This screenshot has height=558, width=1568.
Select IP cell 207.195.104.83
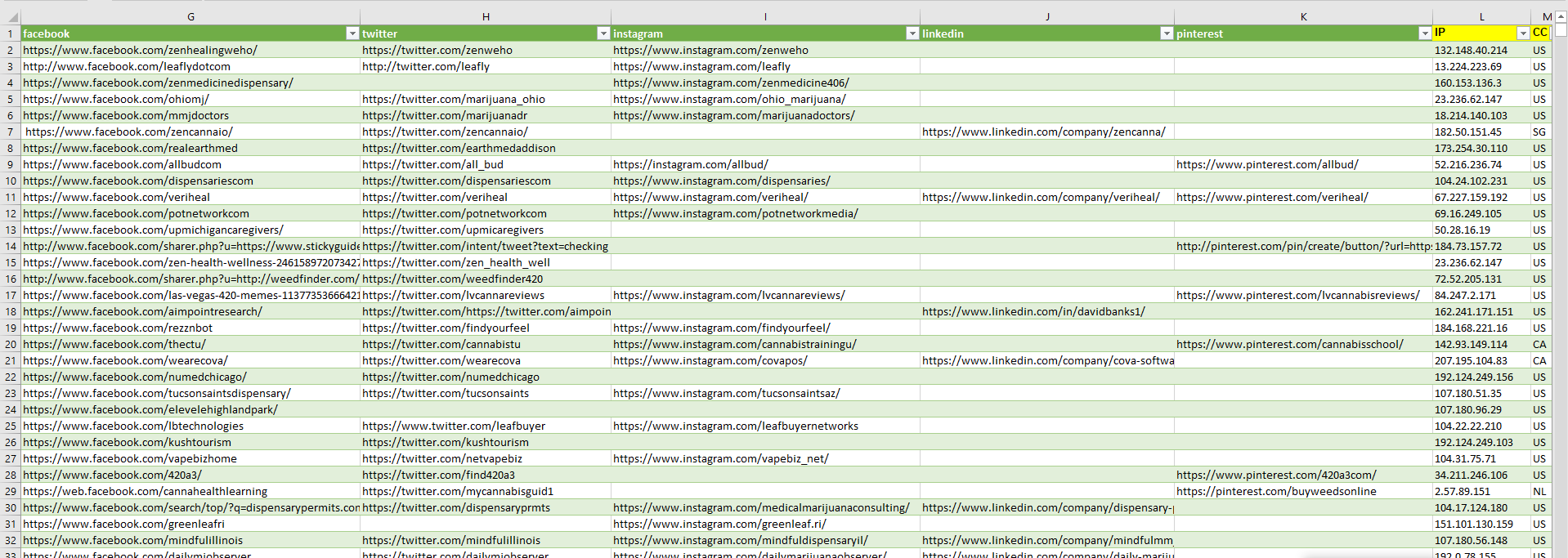(1481, 360)
